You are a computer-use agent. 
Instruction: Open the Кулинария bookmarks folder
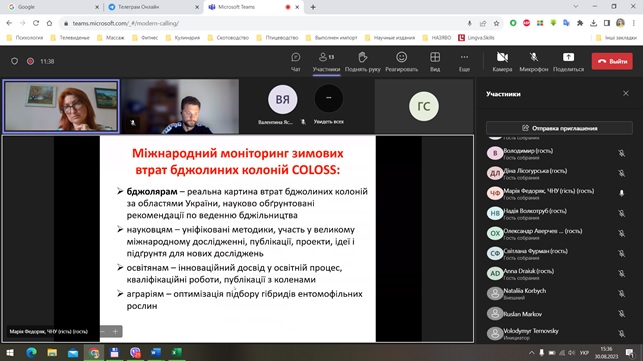[x=183, y=38]
